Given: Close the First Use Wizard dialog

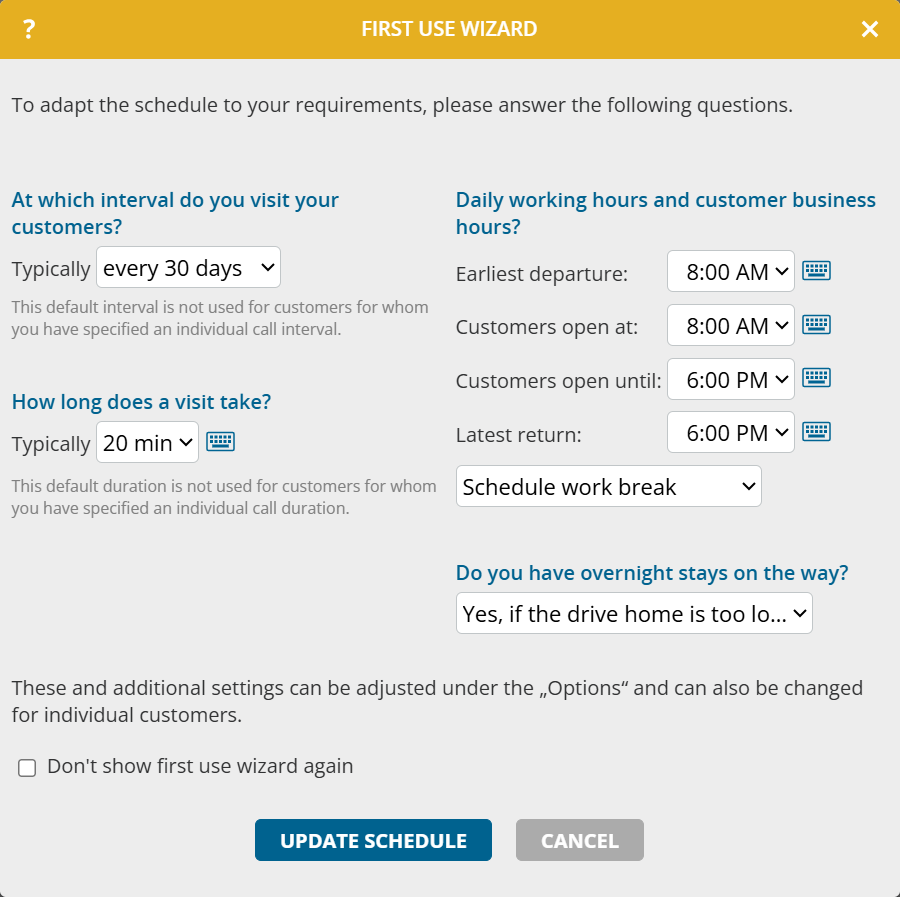Looking at the screenshot, I should (870, 29).
